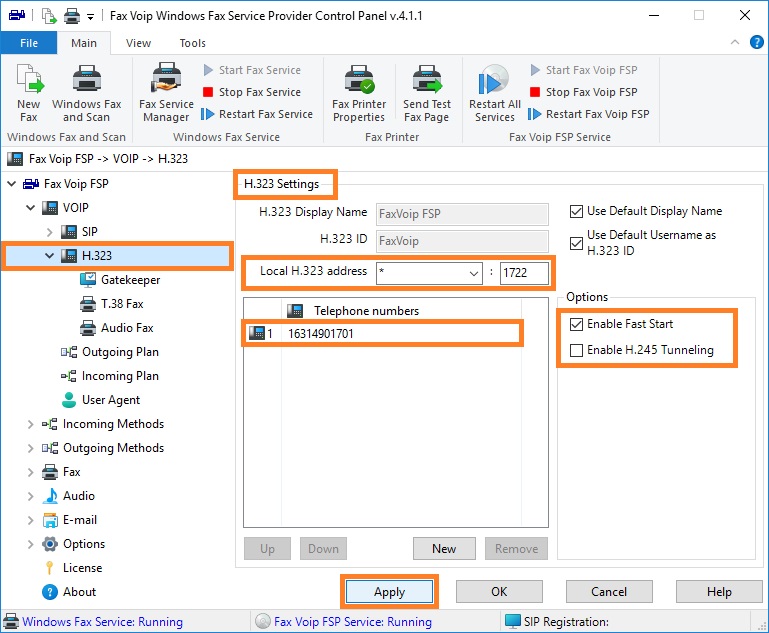Open the File tab
This screenshot has height=633, width=769.
29,43
